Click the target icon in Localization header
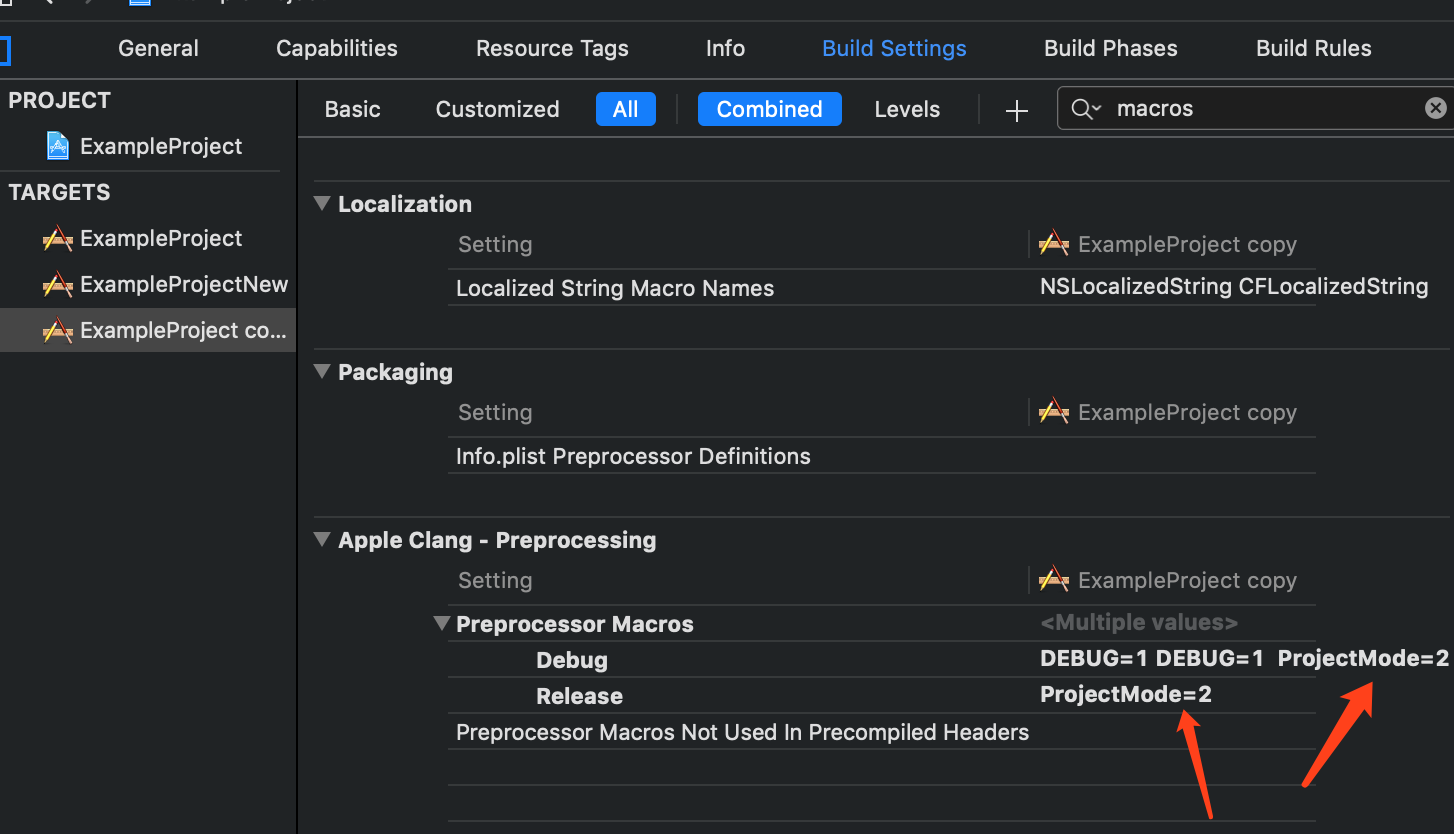This screenshot has width=1454, height=834. point(1054,244)
